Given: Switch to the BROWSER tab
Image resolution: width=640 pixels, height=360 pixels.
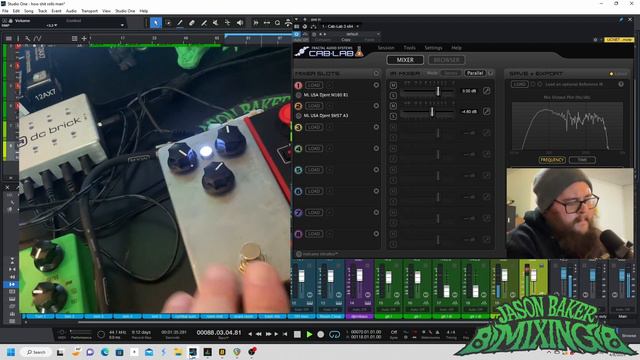Looking at the screenshot, I should click(x=447, y=60).
